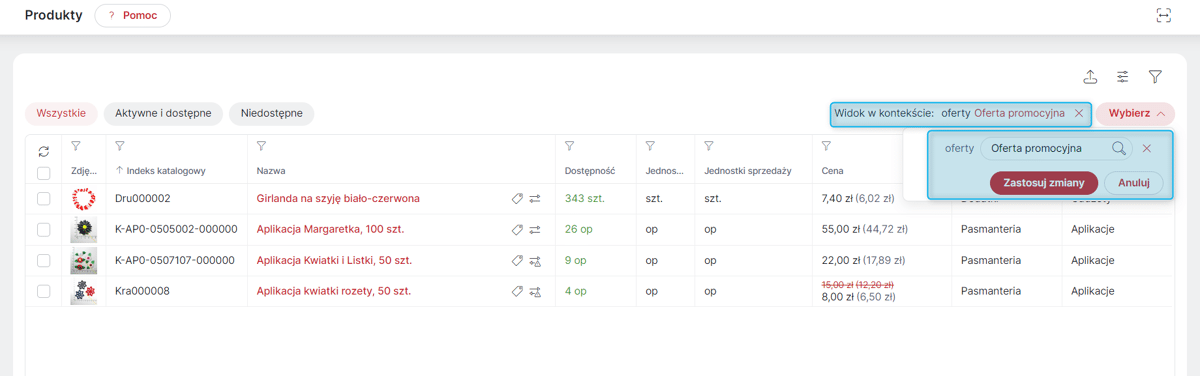The width and height of the screenshot is (1200, 376).
Task: Toggle the select-all checkbox in header
Action: coord(44,173)
